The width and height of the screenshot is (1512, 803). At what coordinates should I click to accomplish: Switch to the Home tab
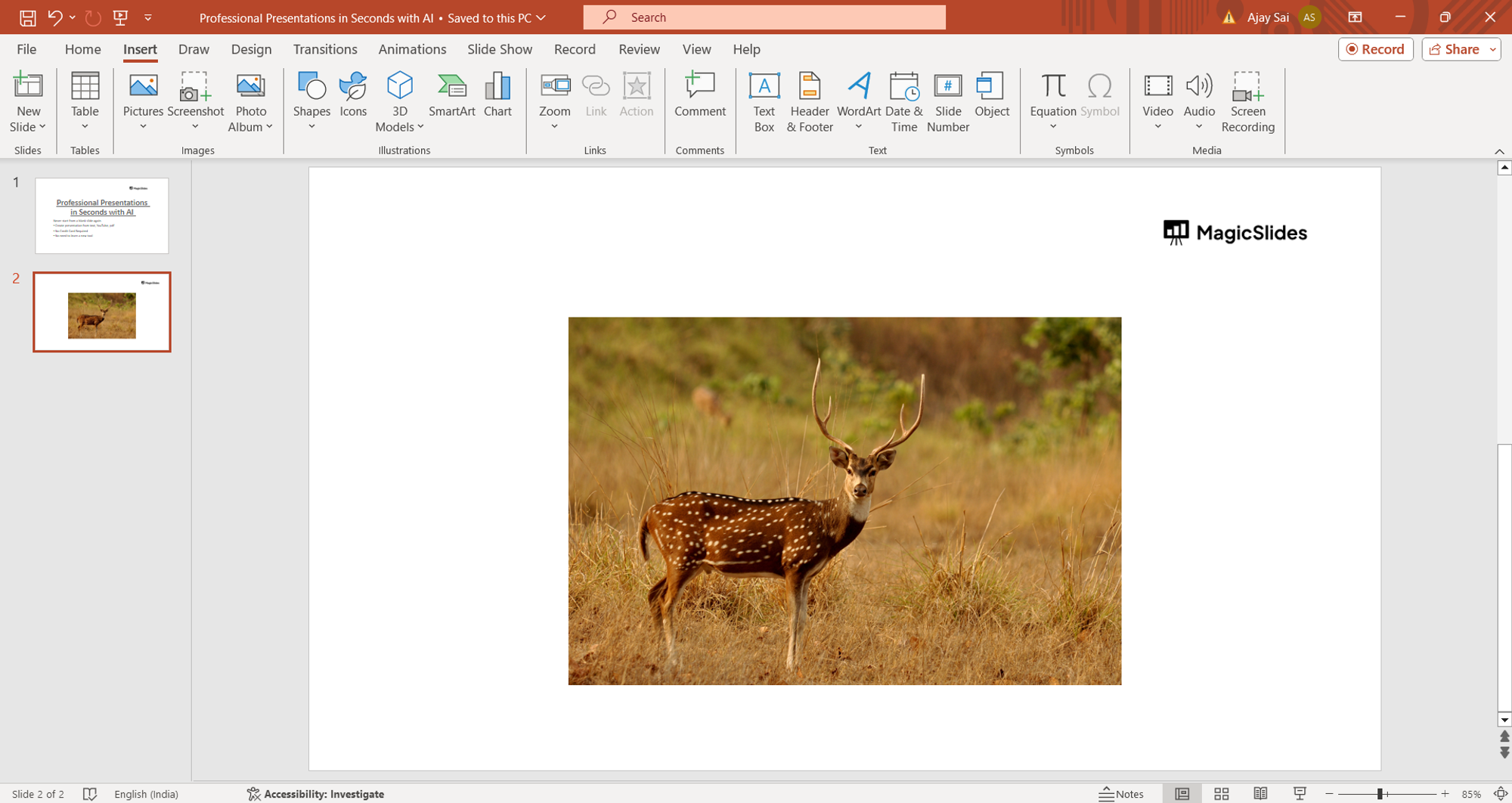82,49
